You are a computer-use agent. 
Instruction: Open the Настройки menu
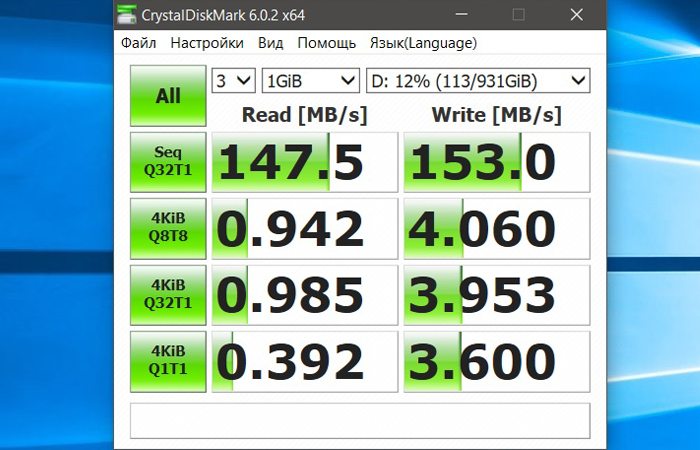tap(207, 43)
